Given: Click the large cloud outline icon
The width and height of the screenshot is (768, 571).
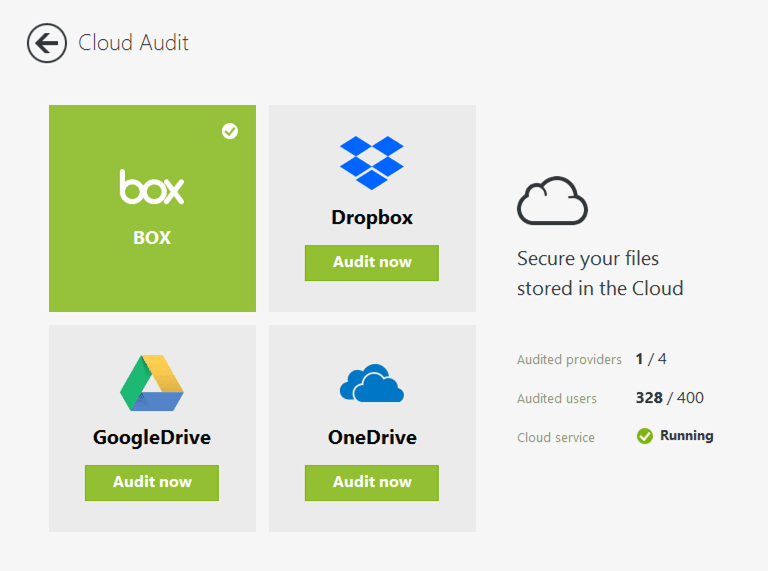Looking at the screenshot, I should [552, 202].
